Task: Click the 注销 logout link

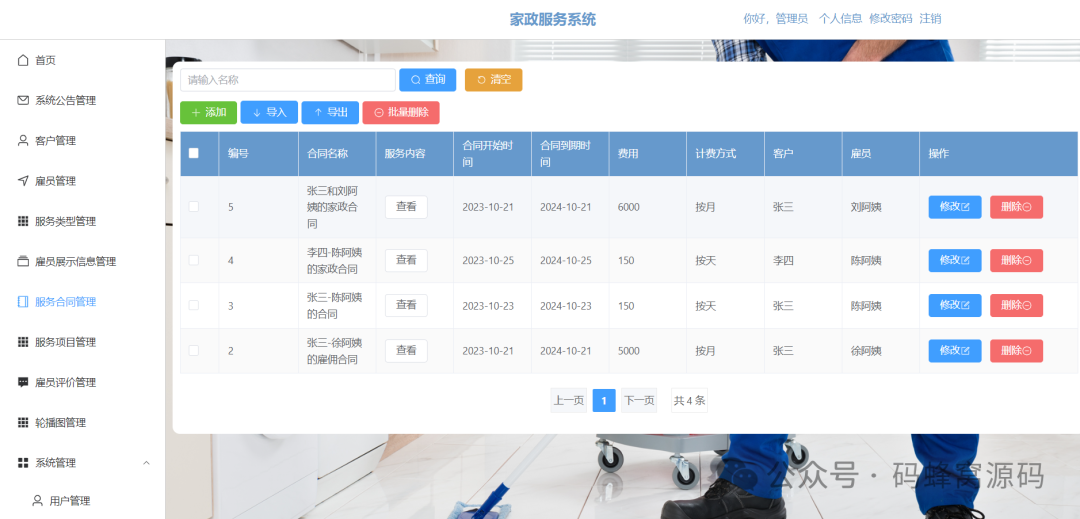Action: [931, 19]
